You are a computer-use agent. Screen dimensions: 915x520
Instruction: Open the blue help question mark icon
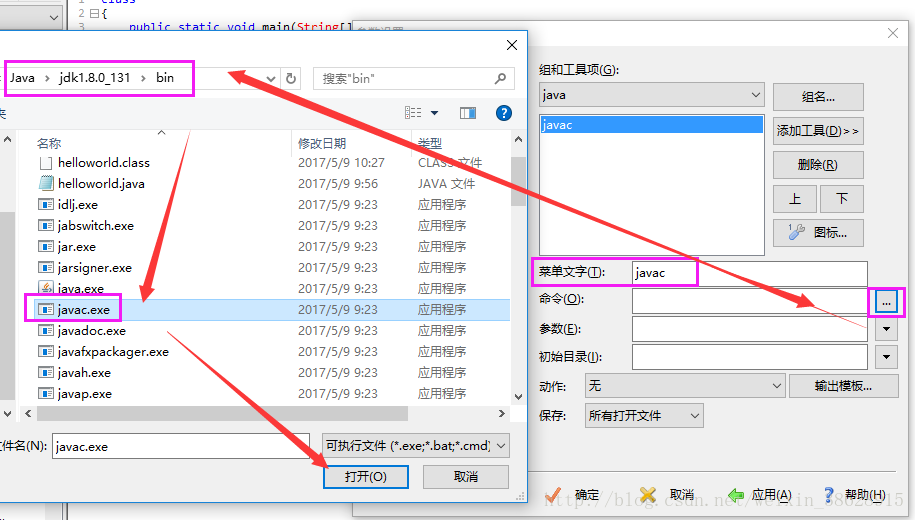(504, 113)
